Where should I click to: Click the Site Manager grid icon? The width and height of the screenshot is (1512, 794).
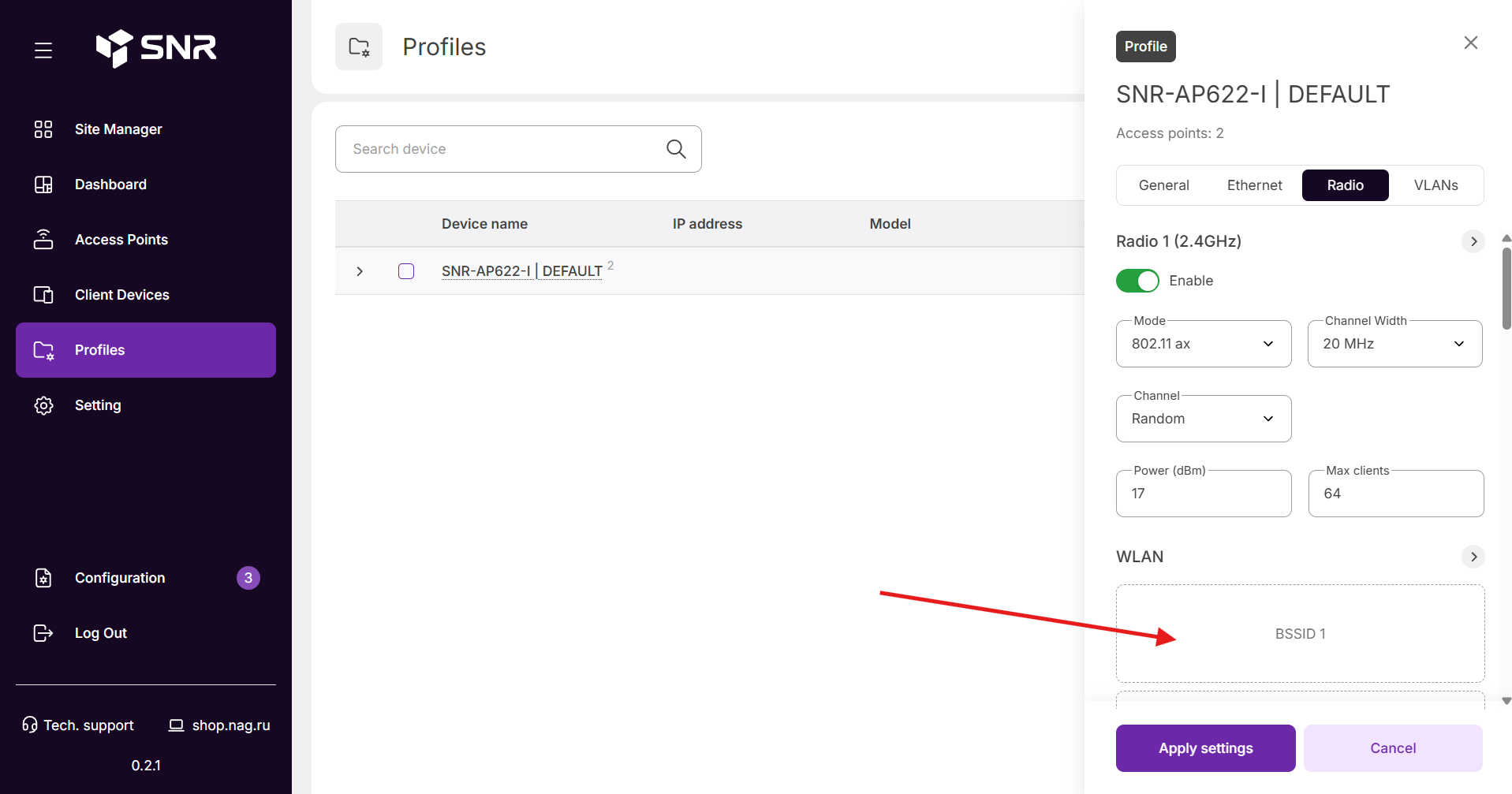click(x=43, y=129)
